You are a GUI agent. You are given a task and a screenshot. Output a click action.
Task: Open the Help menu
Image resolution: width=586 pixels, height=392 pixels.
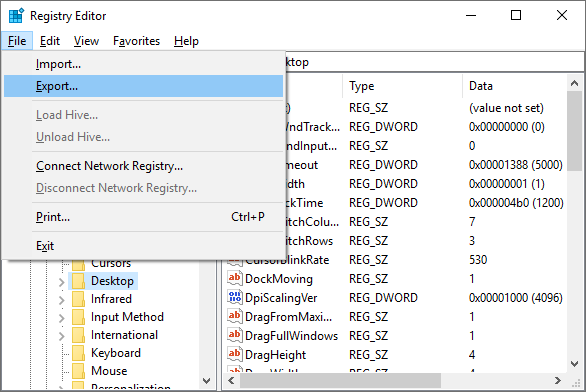tap(186, 41)
